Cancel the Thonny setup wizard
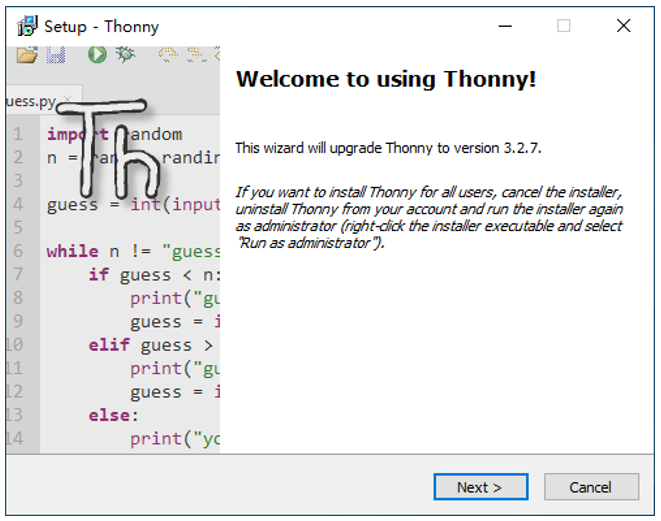 [x=591, y=487]
